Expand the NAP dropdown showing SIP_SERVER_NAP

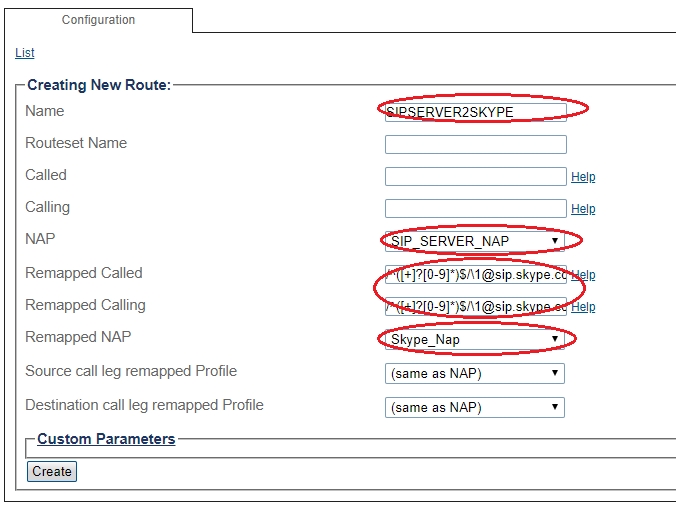pos(475,241)
